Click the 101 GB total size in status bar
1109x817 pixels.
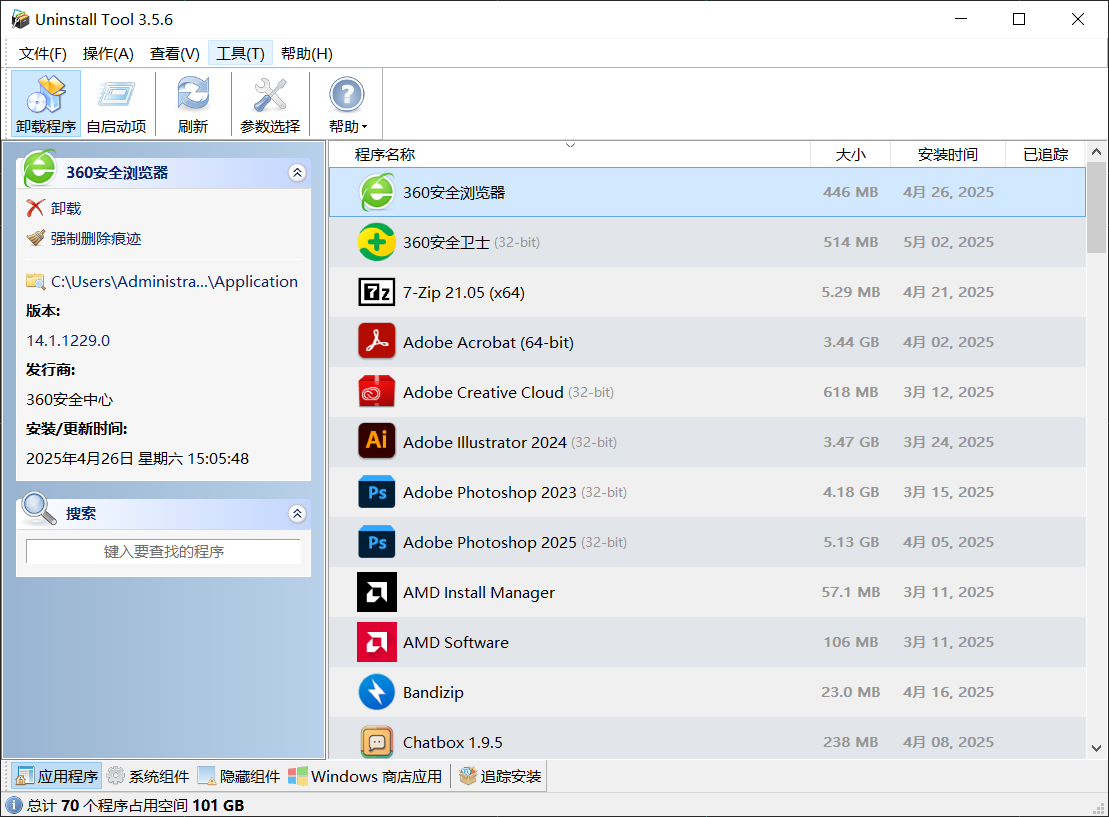point(218,806)
